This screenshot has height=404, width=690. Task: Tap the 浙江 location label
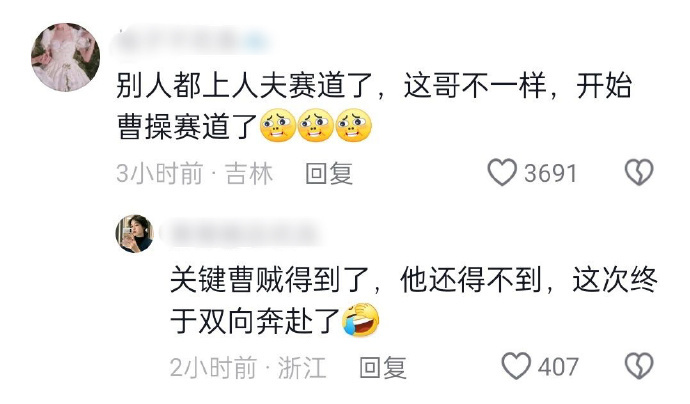302,367
